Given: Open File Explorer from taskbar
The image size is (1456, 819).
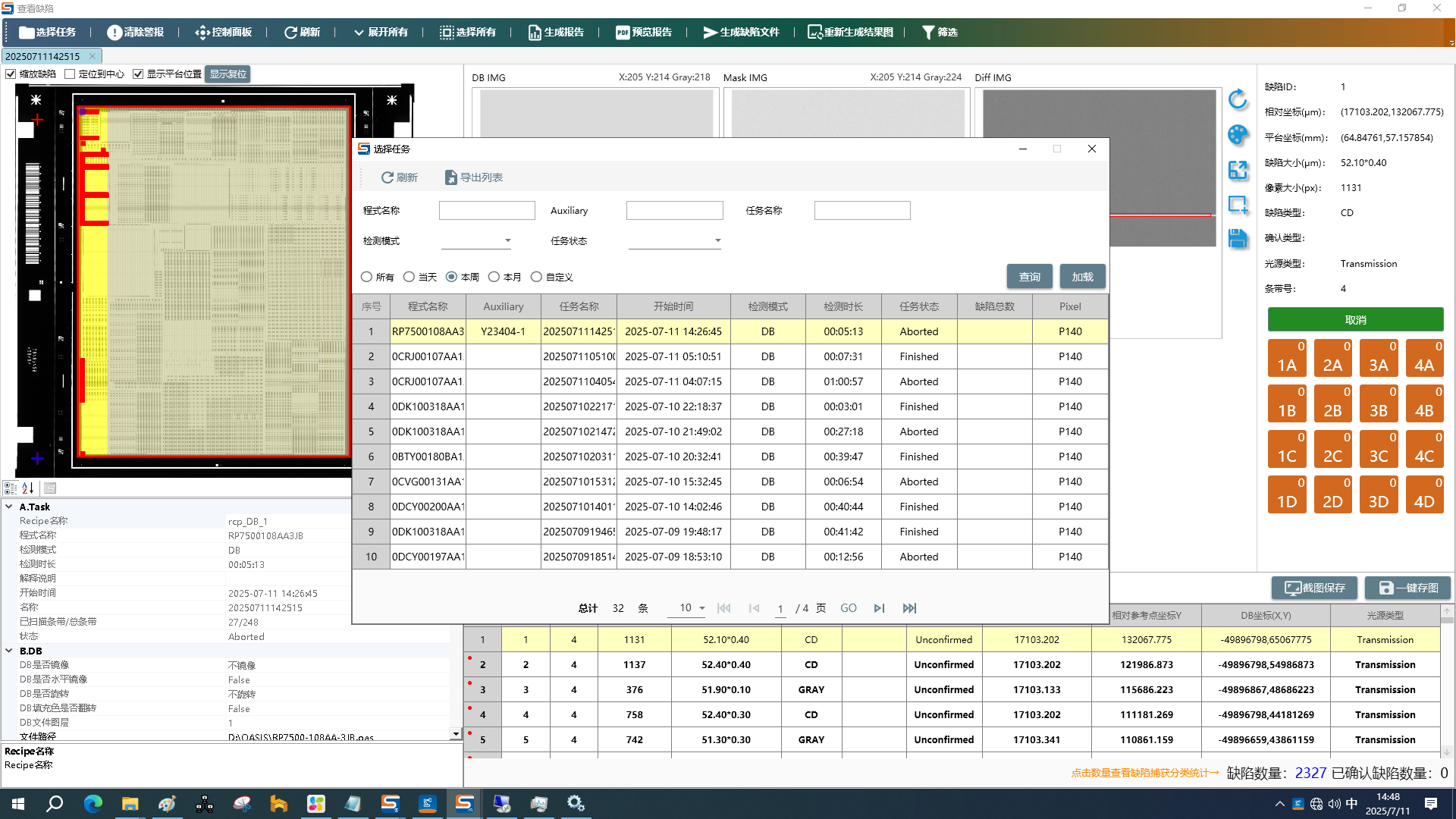Looking at the screenshot, I should tap(130, 804).
